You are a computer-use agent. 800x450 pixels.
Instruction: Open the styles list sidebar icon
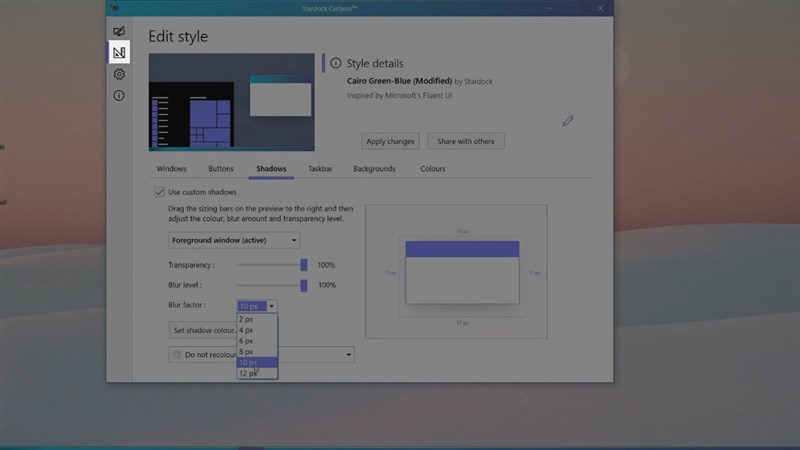119,32
